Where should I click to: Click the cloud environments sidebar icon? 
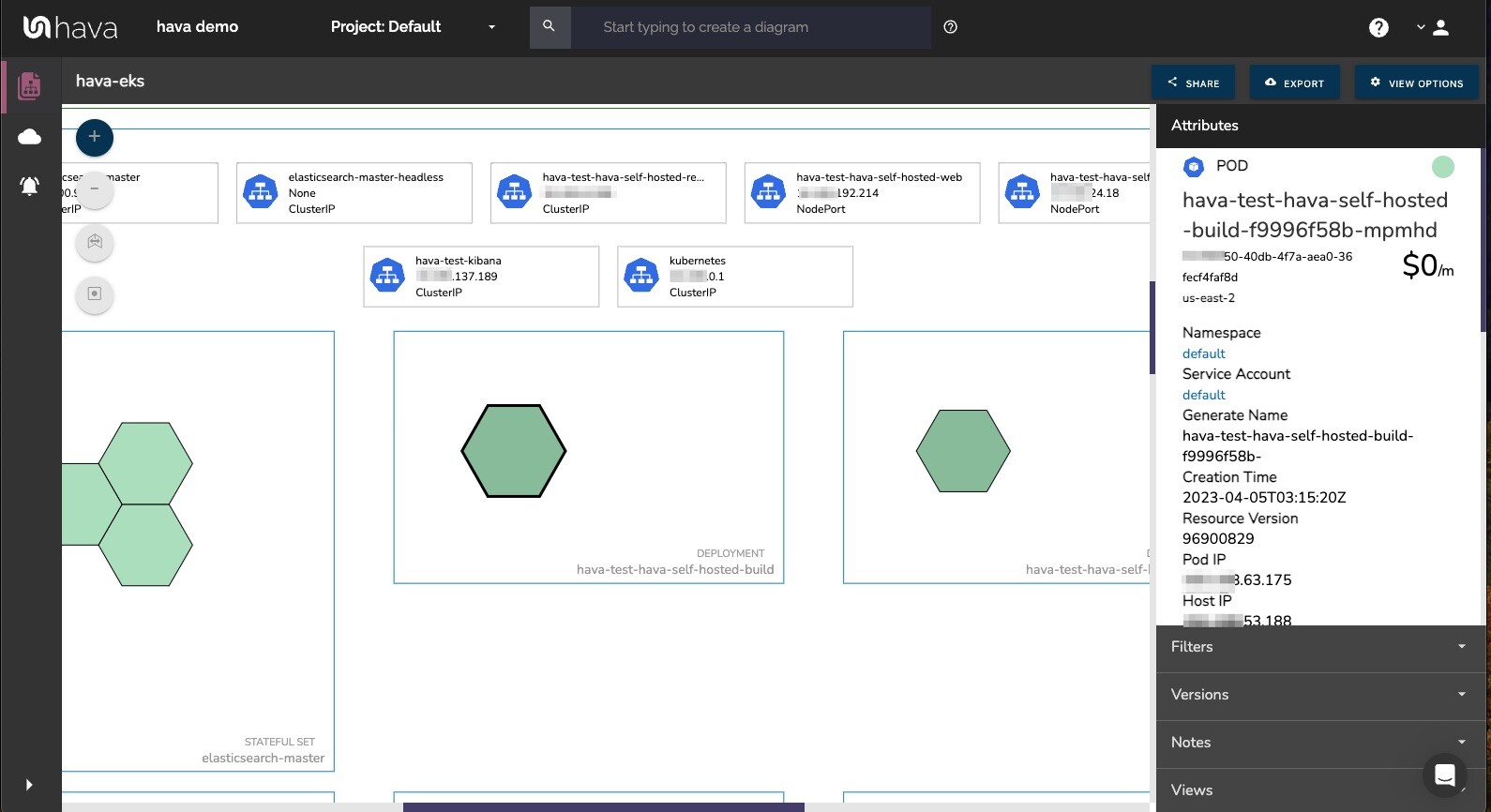[29, 138]
